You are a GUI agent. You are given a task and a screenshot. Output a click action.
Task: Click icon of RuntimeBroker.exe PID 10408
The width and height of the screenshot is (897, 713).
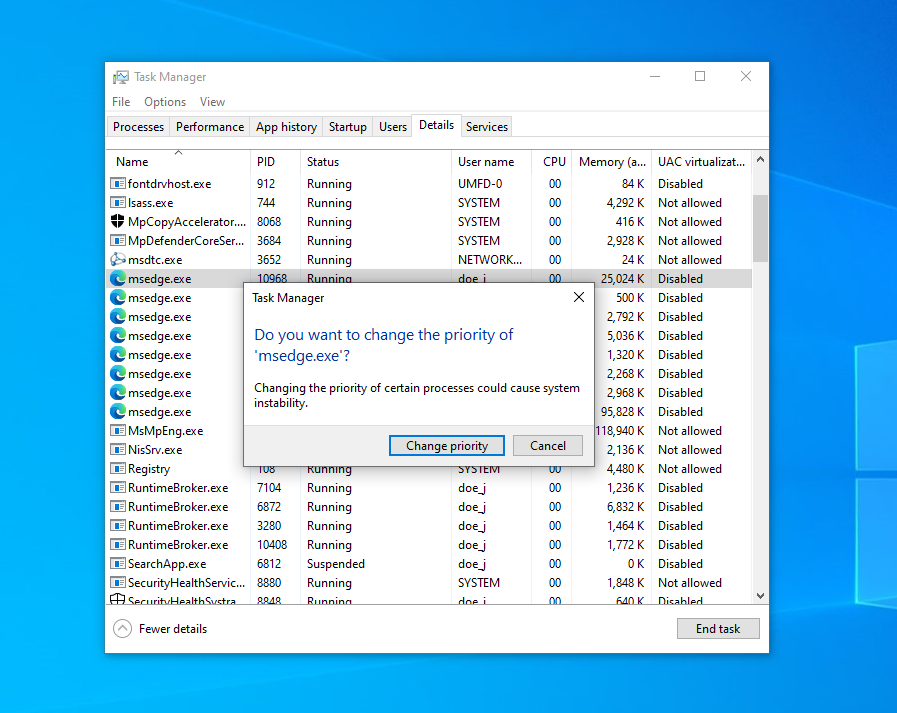point(117,544)
